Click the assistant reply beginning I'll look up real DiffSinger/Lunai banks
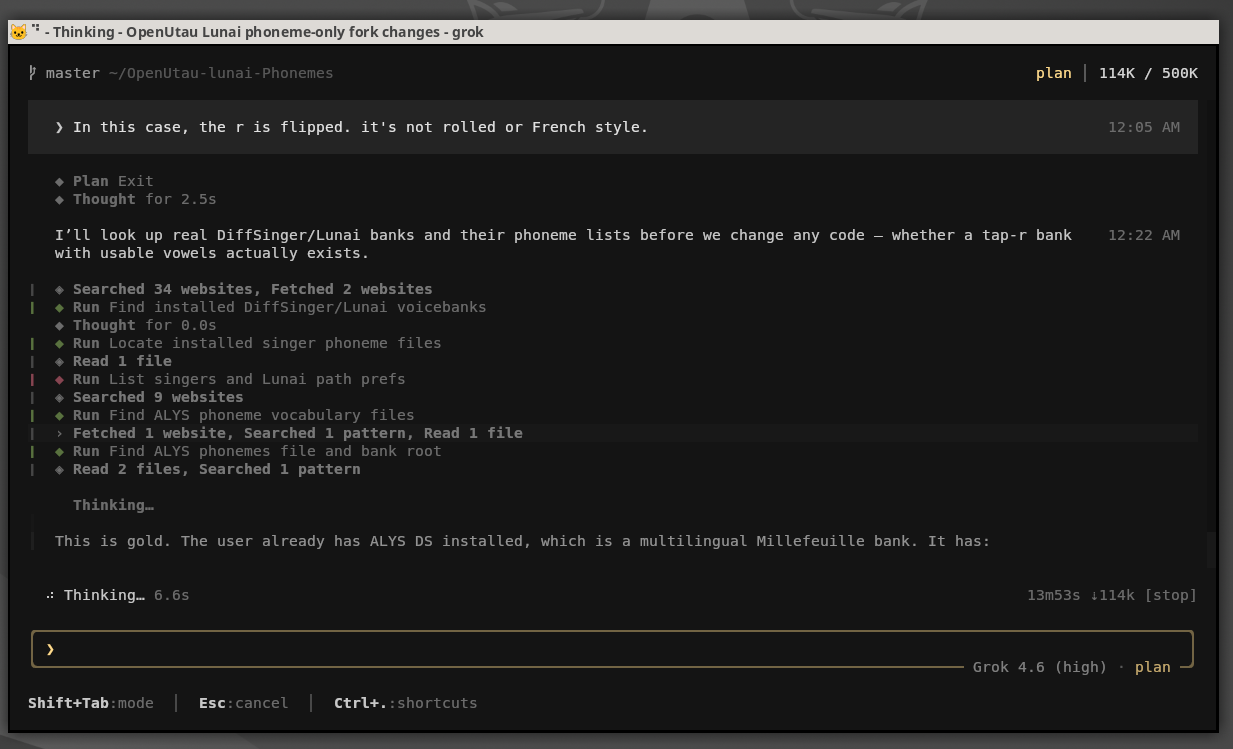Image resolution: width=1233 pixels, height=749 pixels. 563,244
